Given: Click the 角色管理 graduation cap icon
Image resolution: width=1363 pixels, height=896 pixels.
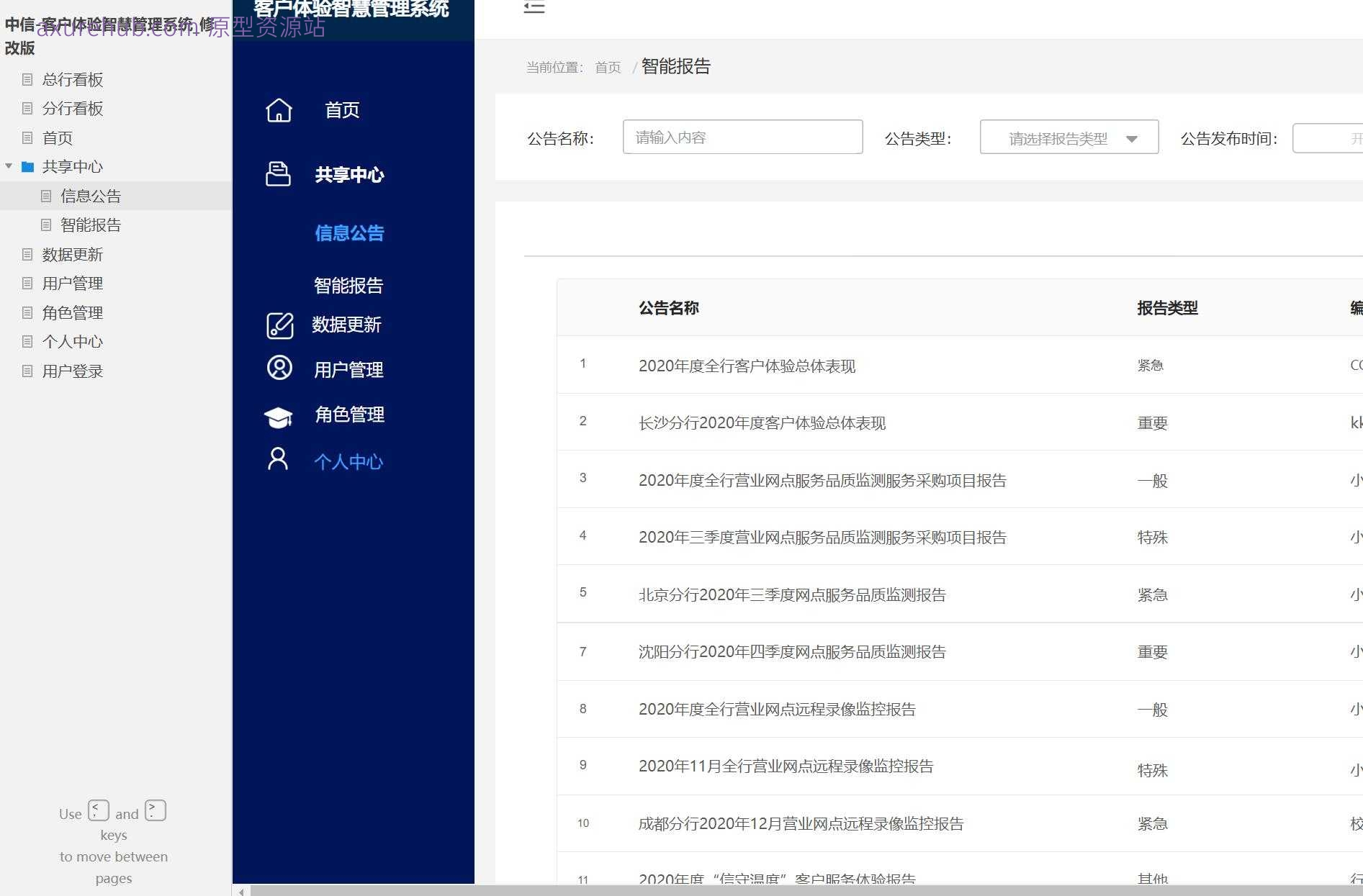Looking at the screenshot, I should tap(278, 417).
